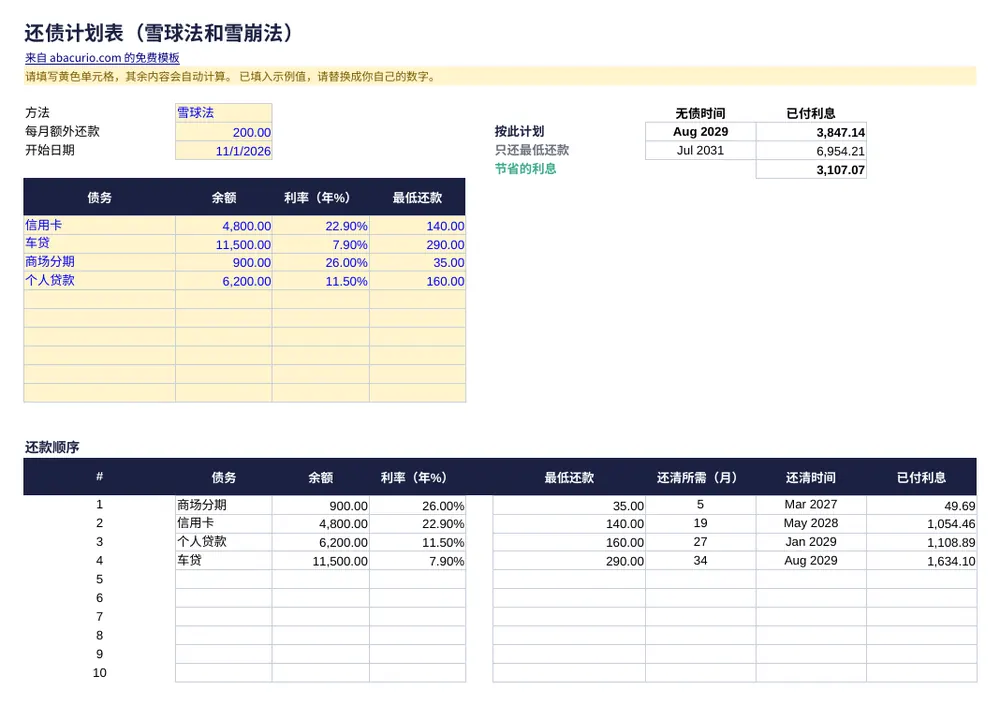Viewport: 1000px width, 705px height.
Task: Select the 方法 cell showing 雪球法
Action: point(224,113)
